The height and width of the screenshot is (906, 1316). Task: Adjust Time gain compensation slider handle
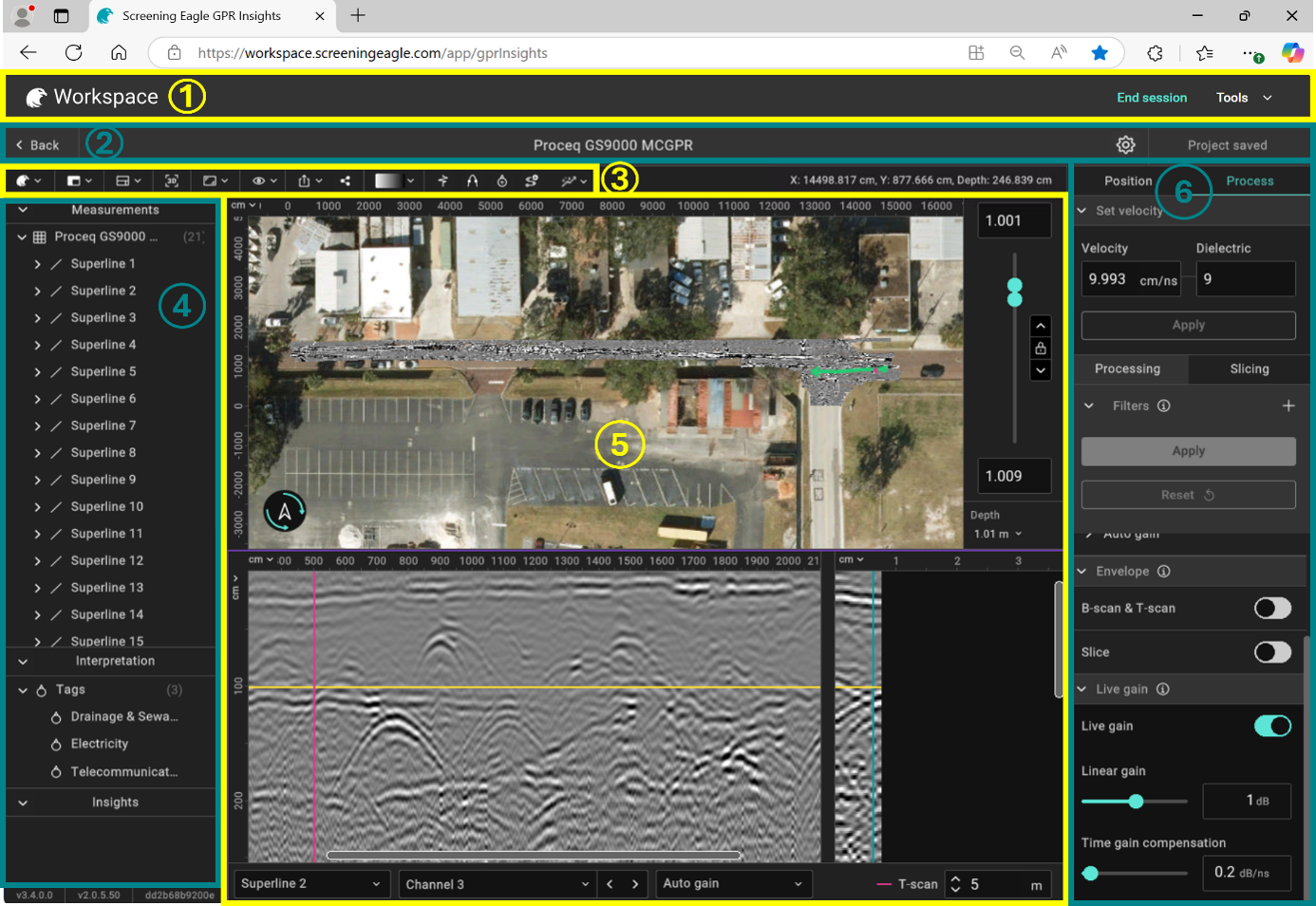coord(1090,873)
